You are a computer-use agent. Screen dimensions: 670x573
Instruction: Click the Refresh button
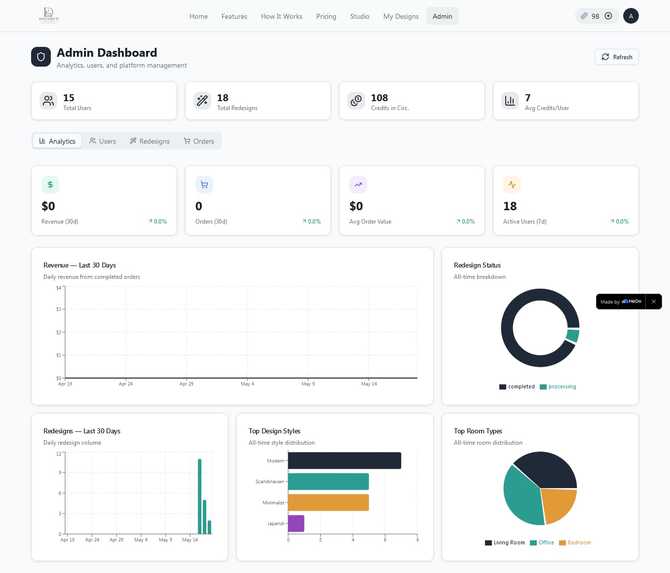(617, 57)
